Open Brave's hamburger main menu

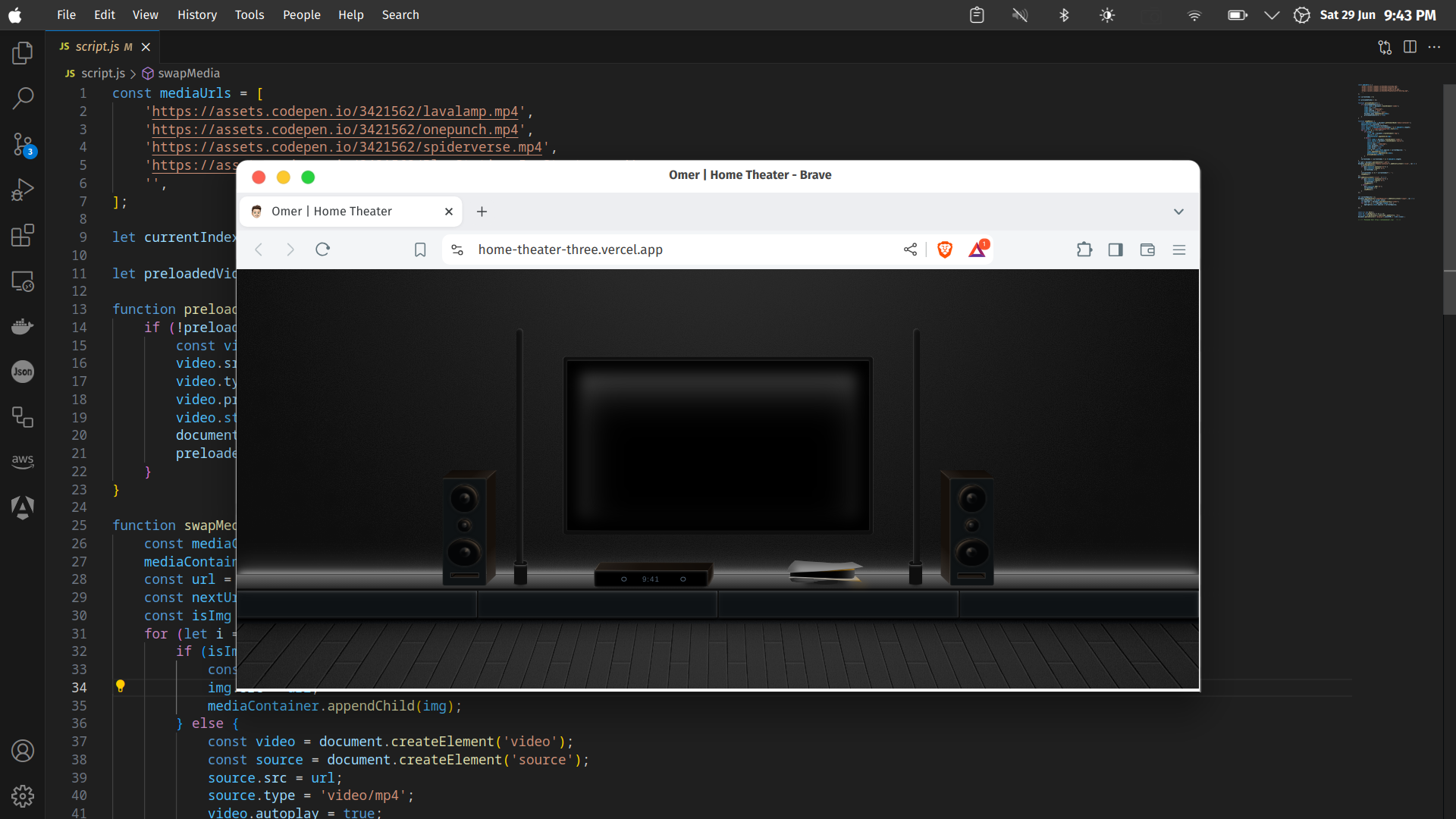pyautogui.click(x=1179, y=249)
